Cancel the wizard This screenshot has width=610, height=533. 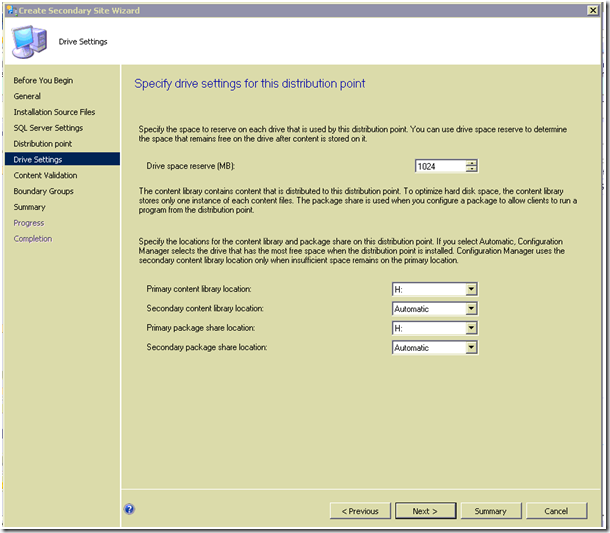click(x=556, y=511)
